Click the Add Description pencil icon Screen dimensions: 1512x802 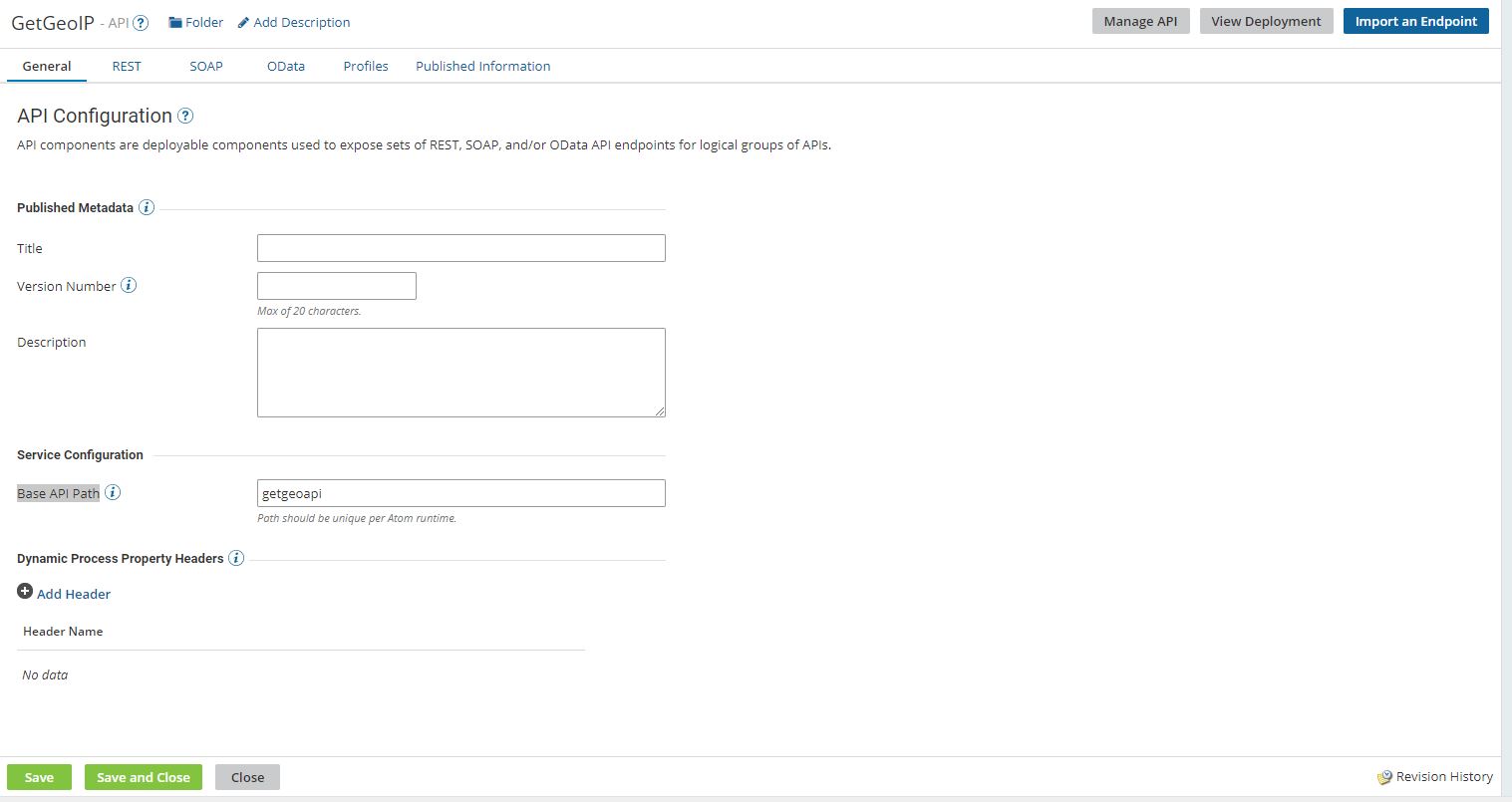tap(242, 21)
